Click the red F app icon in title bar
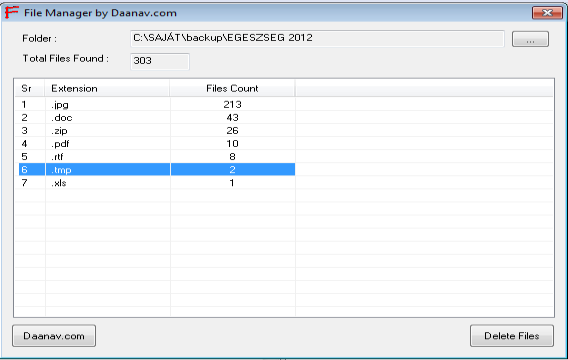568x360 pixels. [12, 12]
